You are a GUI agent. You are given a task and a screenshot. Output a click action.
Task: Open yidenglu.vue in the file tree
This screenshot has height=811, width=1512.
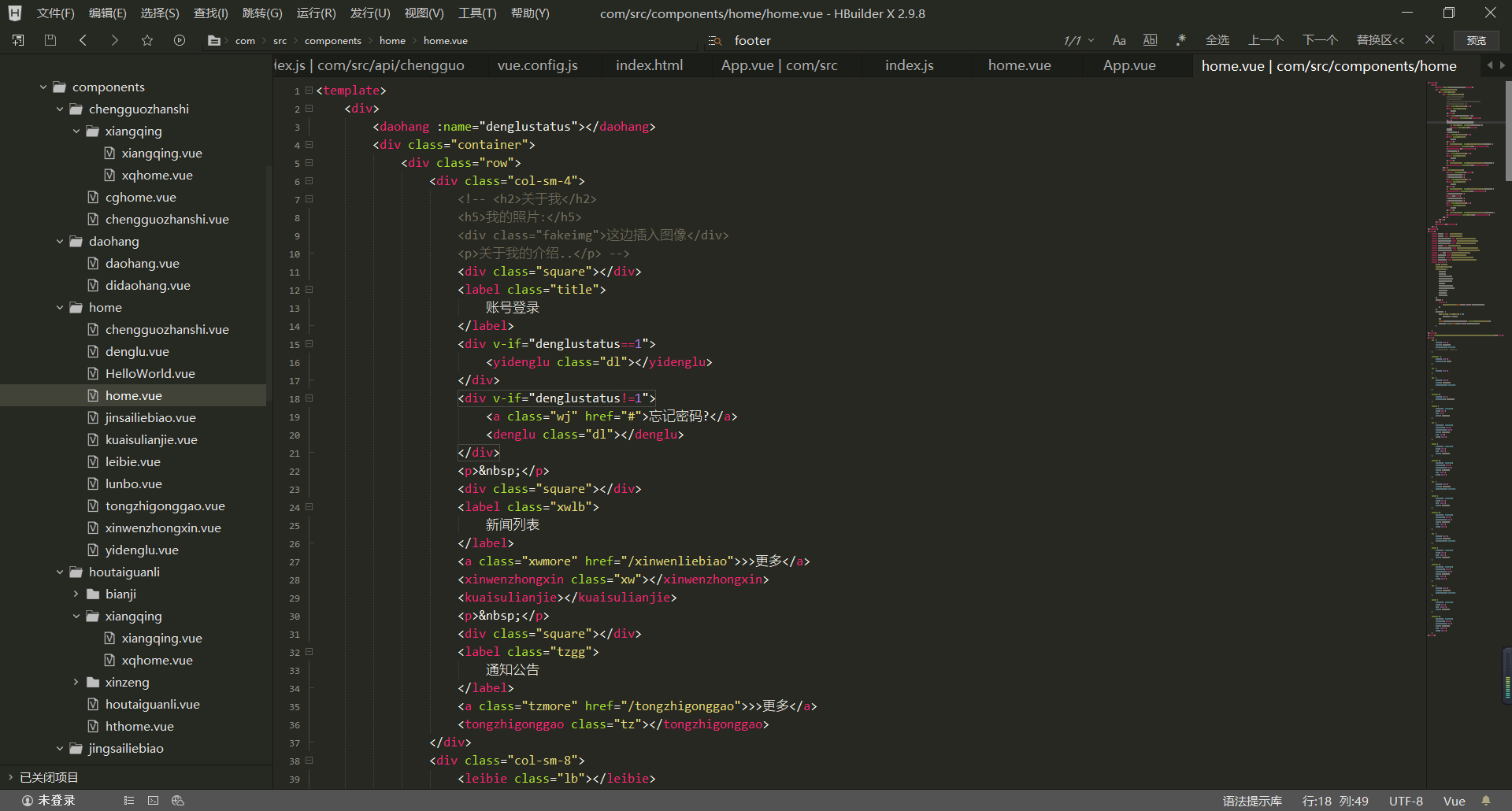[x=142, y=550]
